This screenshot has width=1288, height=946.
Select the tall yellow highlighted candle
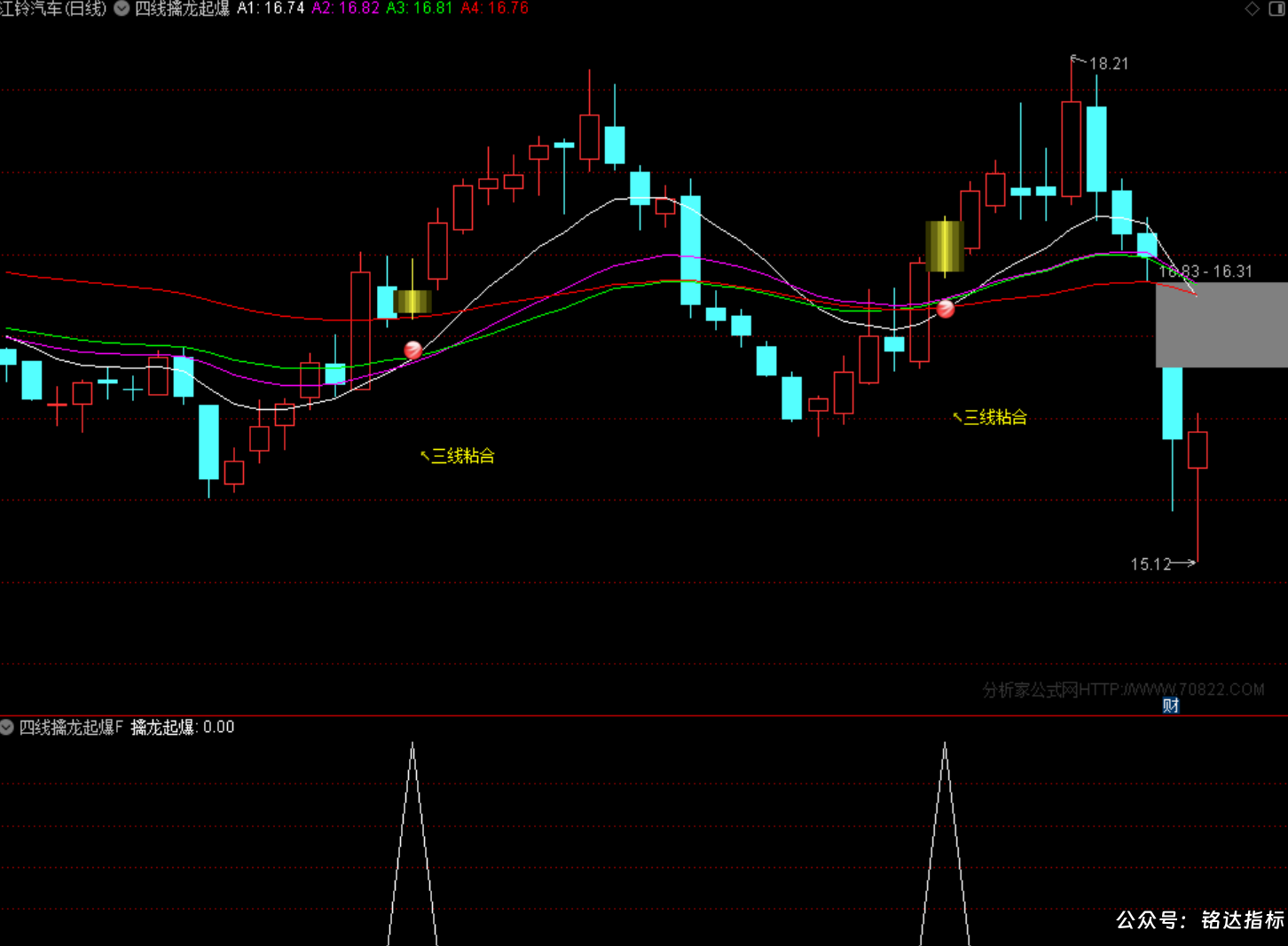pos(945,246)
